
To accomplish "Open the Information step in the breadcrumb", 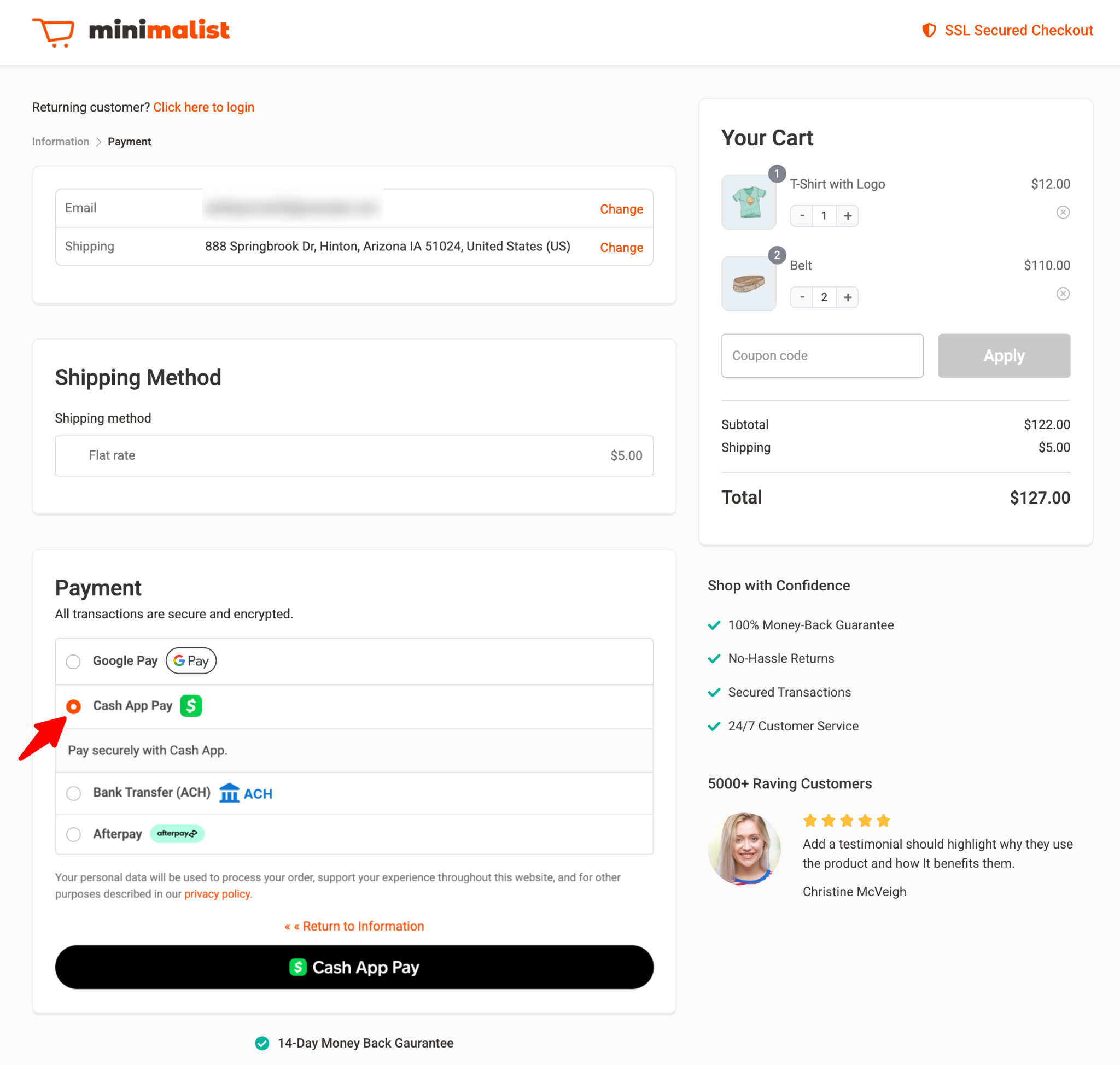I will (x=60, y=142).
